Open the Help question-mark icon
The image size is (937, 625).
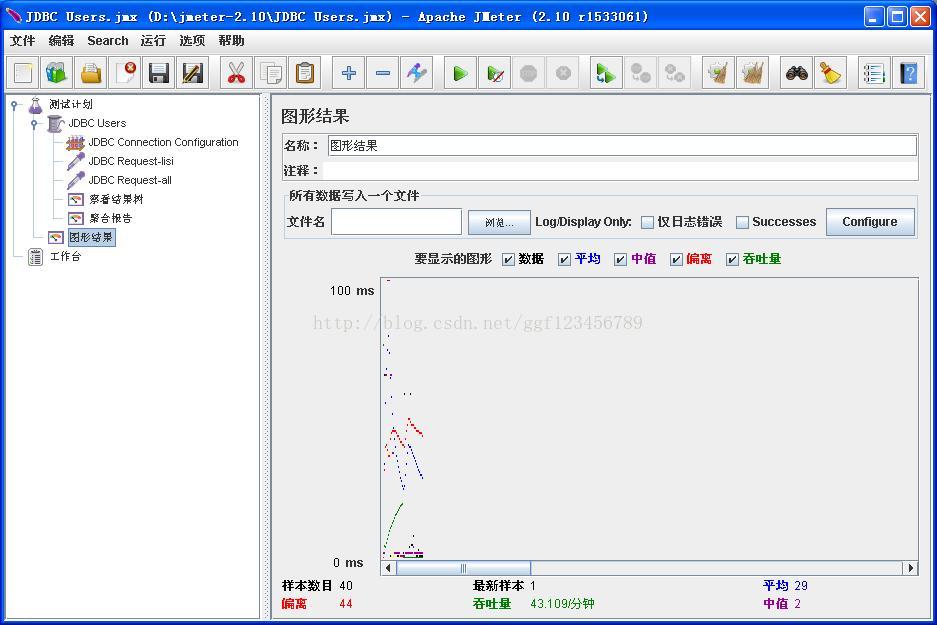[908, 73]
